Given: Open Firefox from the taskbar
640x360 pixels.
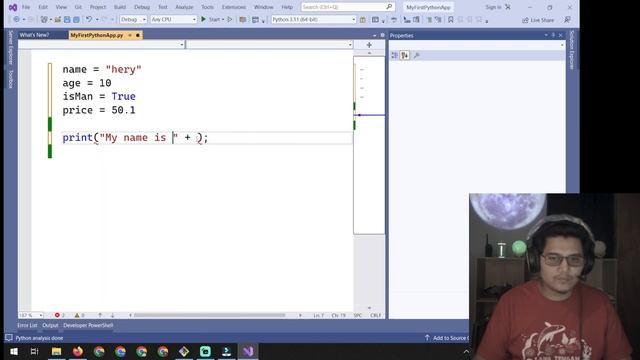Looking at the screenshot, I should [78, 351].
